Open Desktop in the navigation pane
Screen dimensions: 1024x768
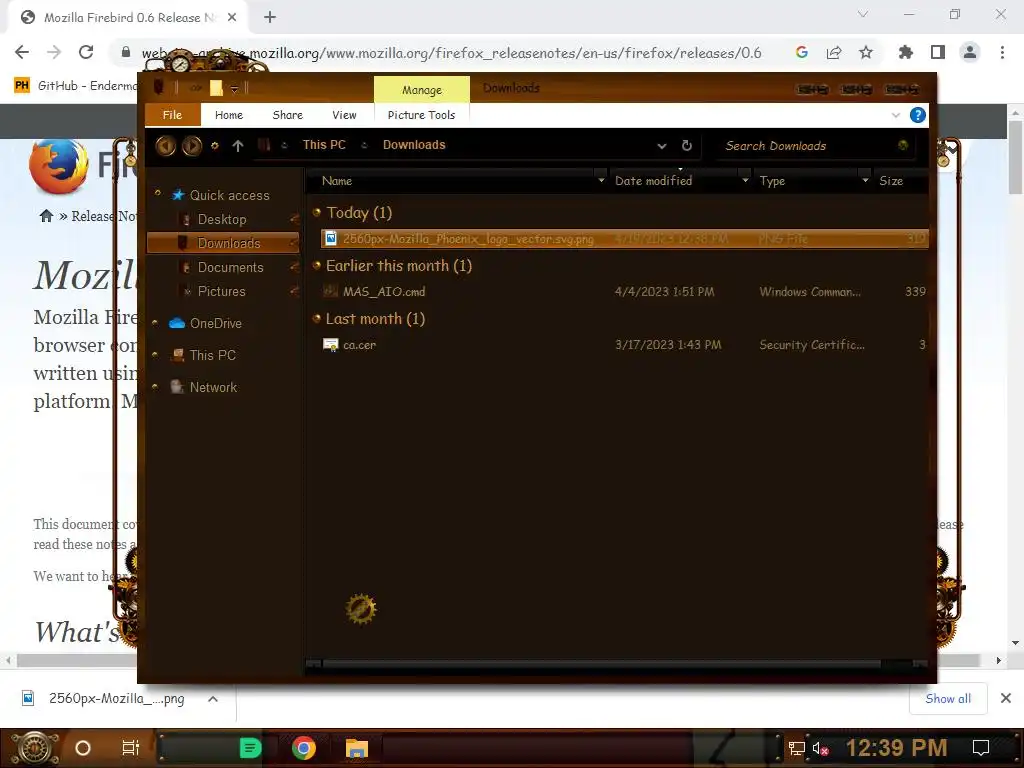tap(222, 219)
